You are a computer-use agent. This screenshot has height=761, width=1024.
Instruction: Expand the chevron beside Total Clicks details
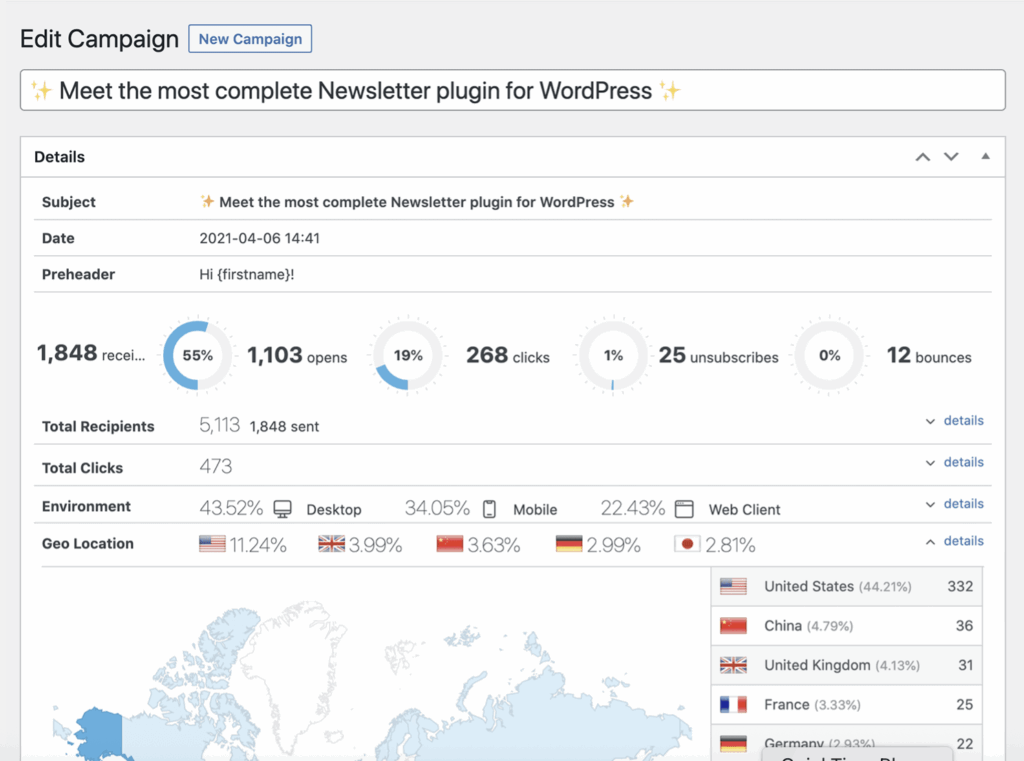(930, 463)
